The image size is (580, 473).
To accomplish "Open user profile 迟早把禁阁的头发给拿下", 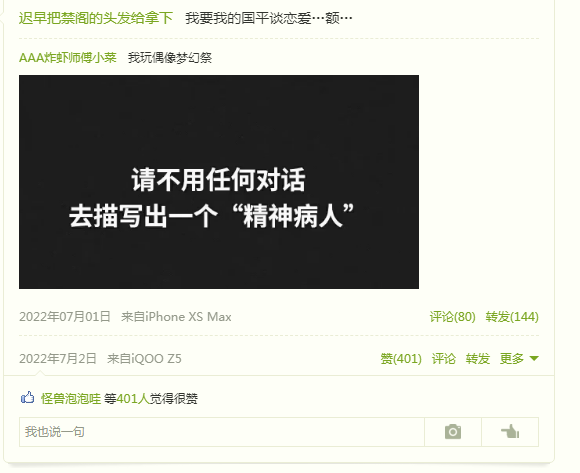I will click(x=96, y=18).
